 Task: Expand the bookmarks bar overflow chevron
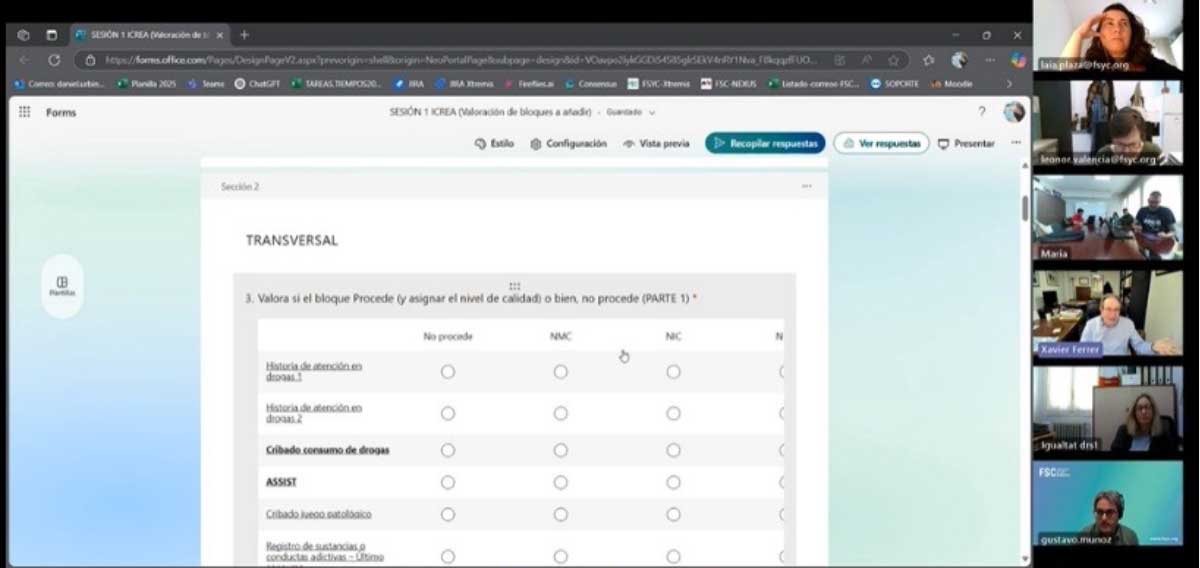point(1009,84)
